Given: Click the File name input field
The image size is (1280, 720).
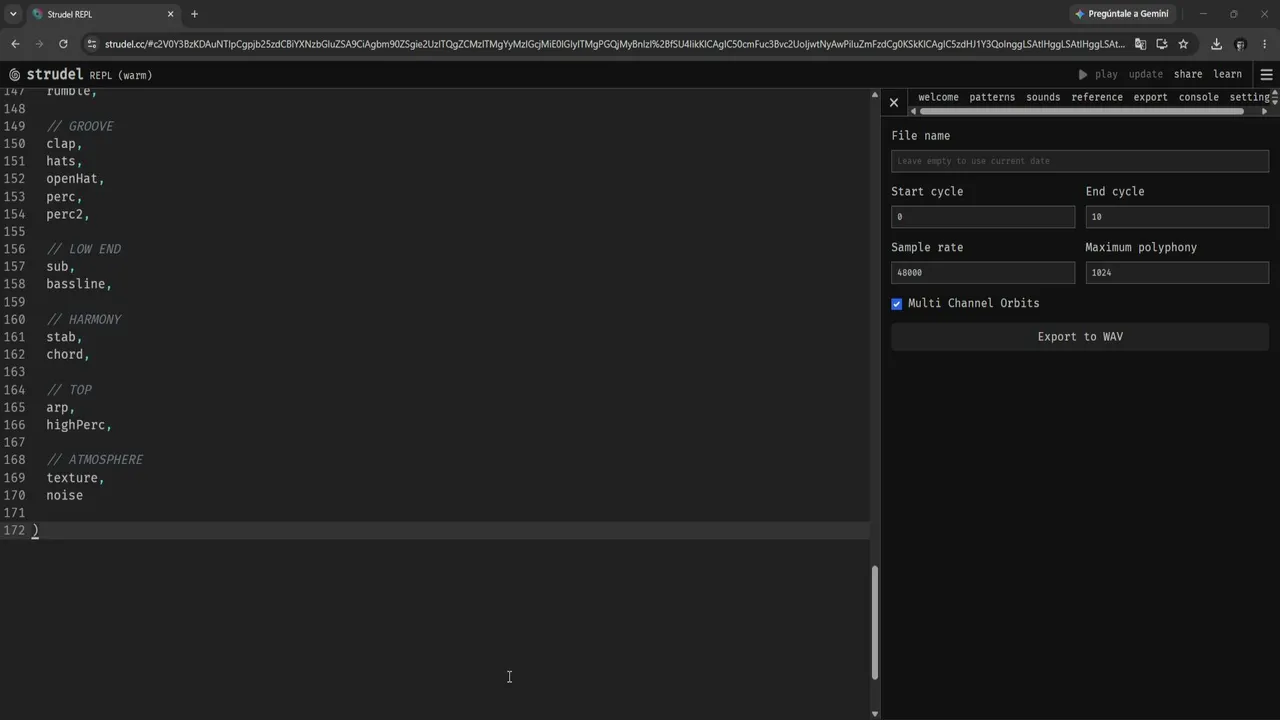Looking at the screenshot, I should pyautogui.click(x=1080, y=161).
